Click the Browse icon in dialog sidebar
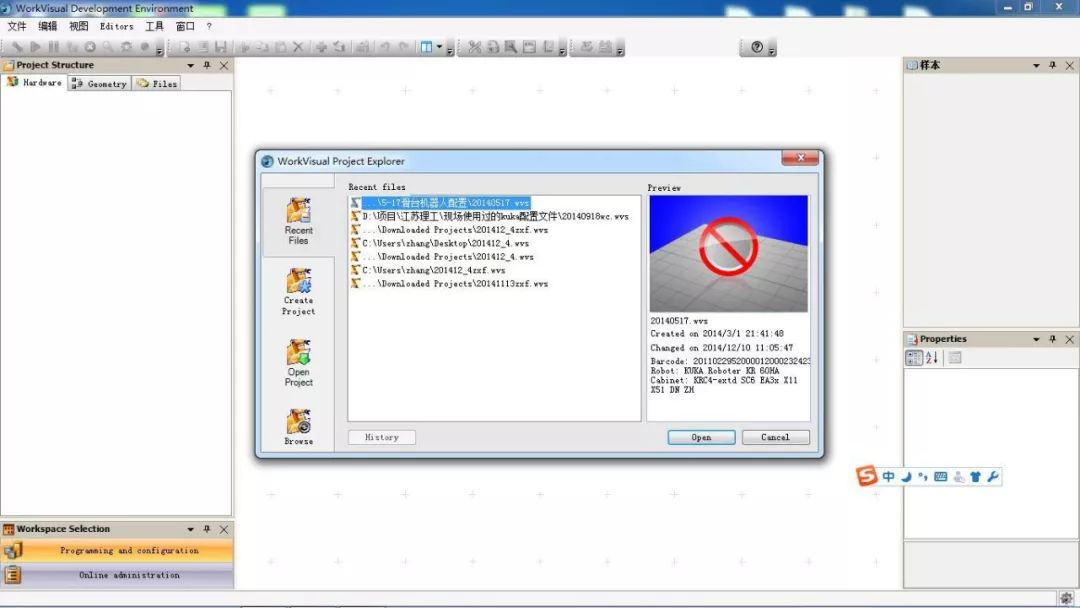This screenshot has height=608, width=1080. click(298, 422)
